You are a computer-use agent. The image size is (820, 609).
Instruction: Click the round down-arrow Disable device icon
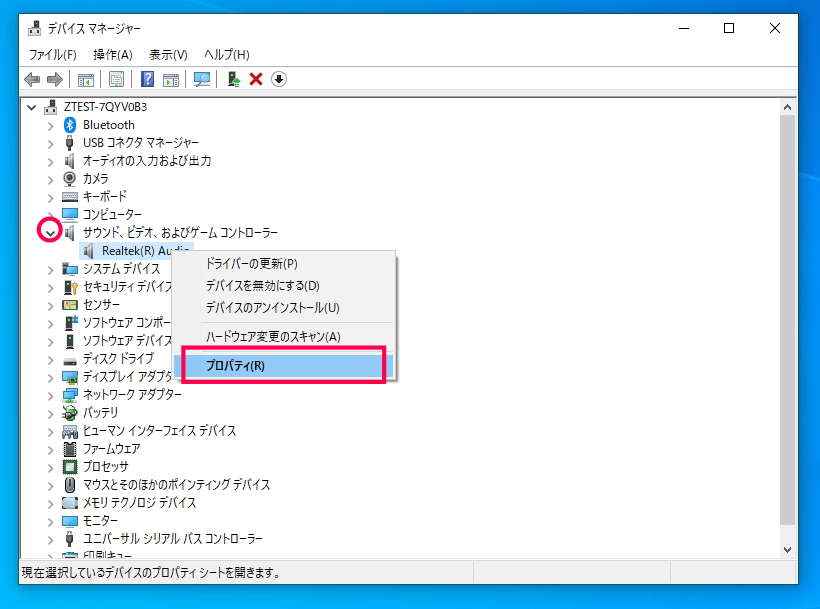click(279, 79)
